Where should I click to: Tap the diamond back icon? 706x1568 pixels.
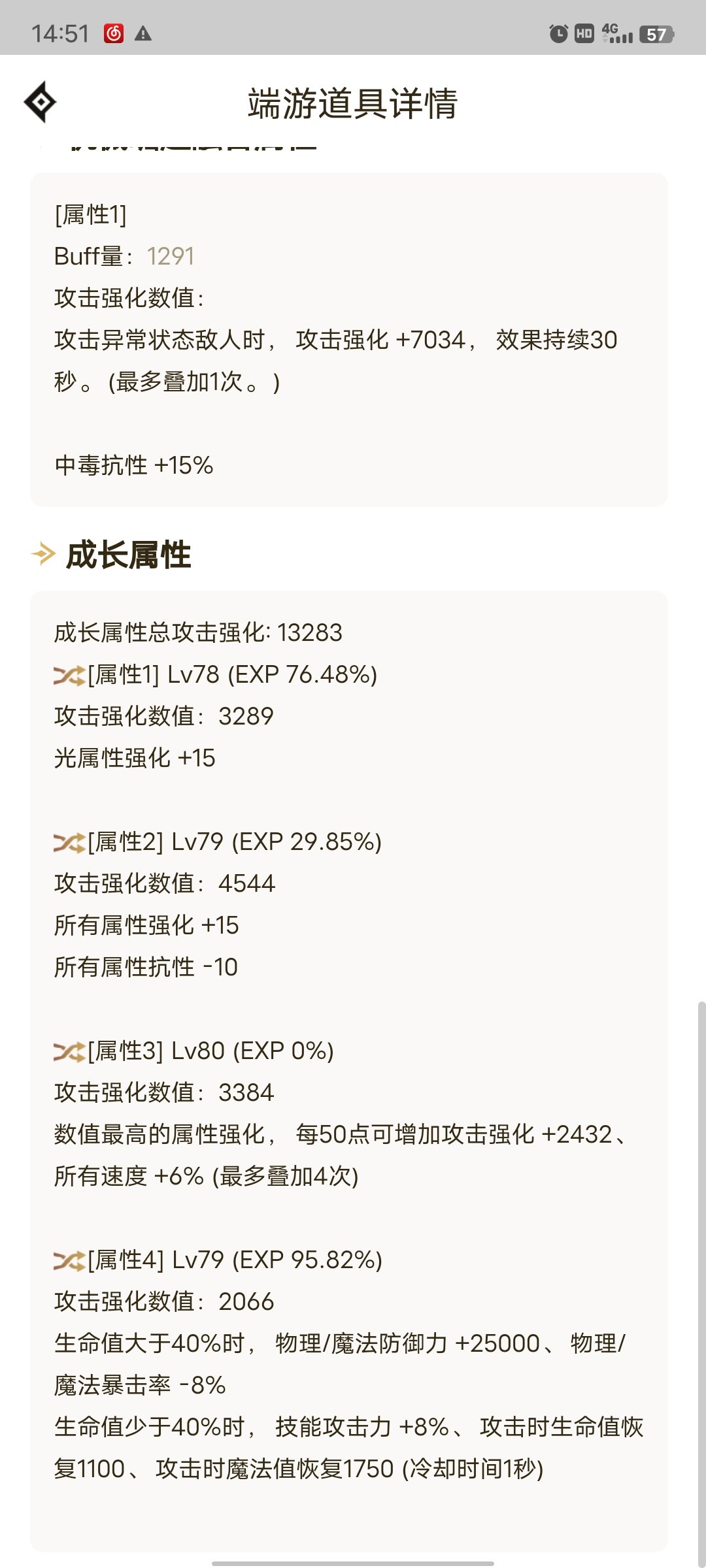(x=40, y=102)
